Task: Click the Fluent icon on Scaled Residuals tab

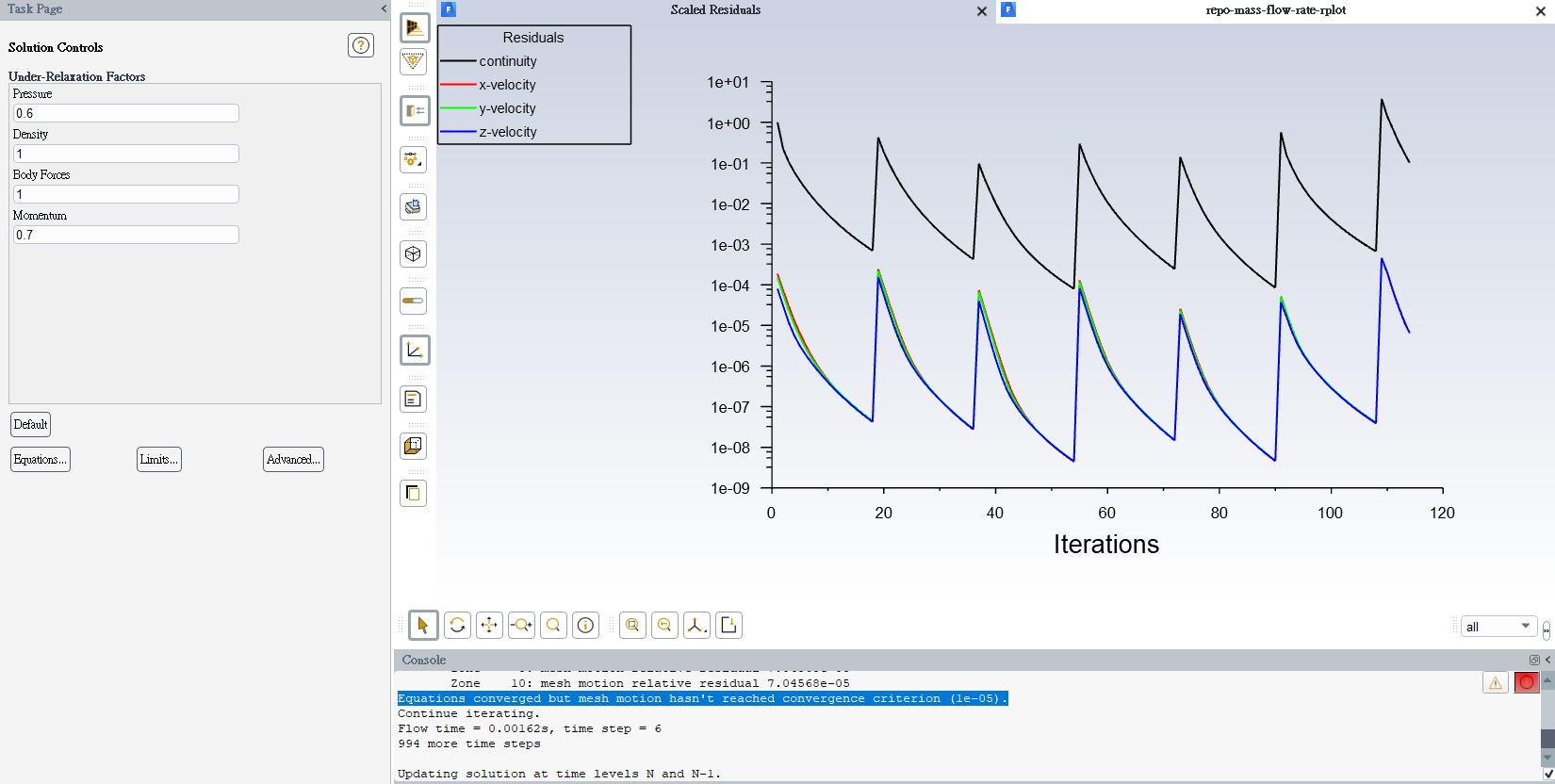Action: click(x=449, y=9)
